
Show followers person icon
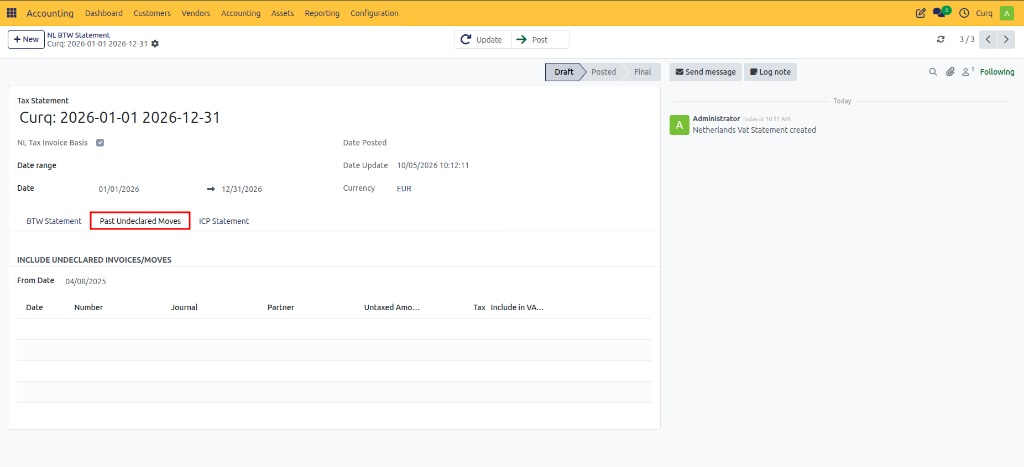[x=967, y=72]
